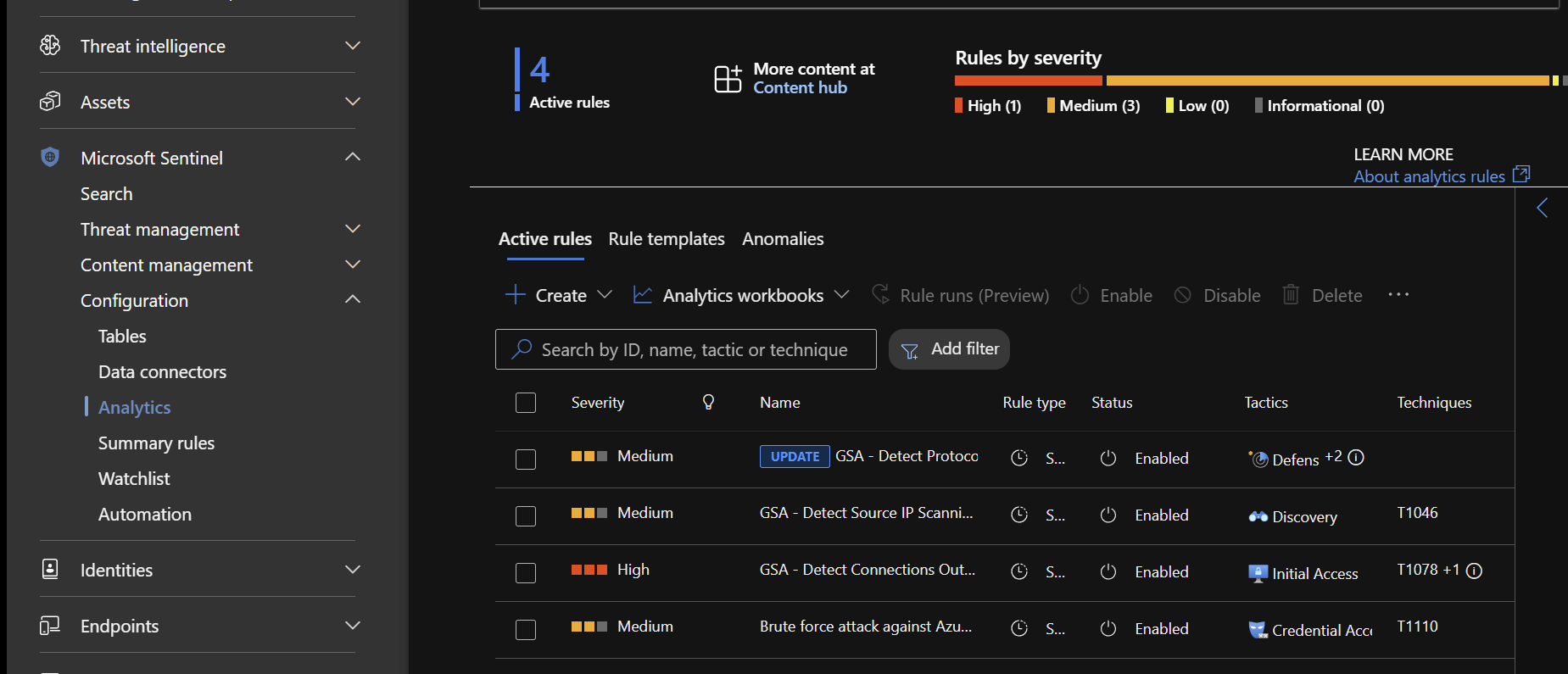This screenshot has width=1568, height=674.
Task: Click the info icon next to Defens +2 tactics
Action: 1356,457
